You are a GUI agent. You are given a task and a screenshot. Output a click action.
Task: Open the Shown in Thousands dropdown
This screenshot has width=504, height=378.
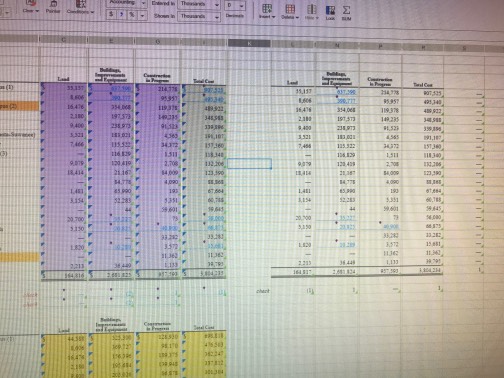click(x=199, y=16)
